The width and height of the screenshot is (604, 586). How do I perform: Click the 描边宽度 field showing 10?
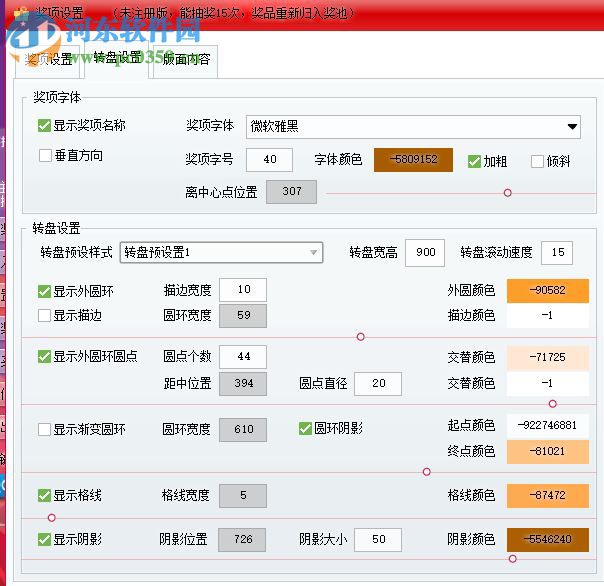point(243,289)
